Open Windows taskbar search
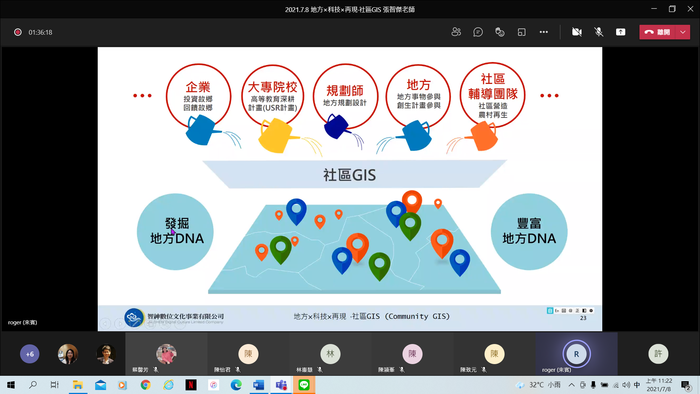The width and height of the screenshot is (700, 394). point(33,385)
